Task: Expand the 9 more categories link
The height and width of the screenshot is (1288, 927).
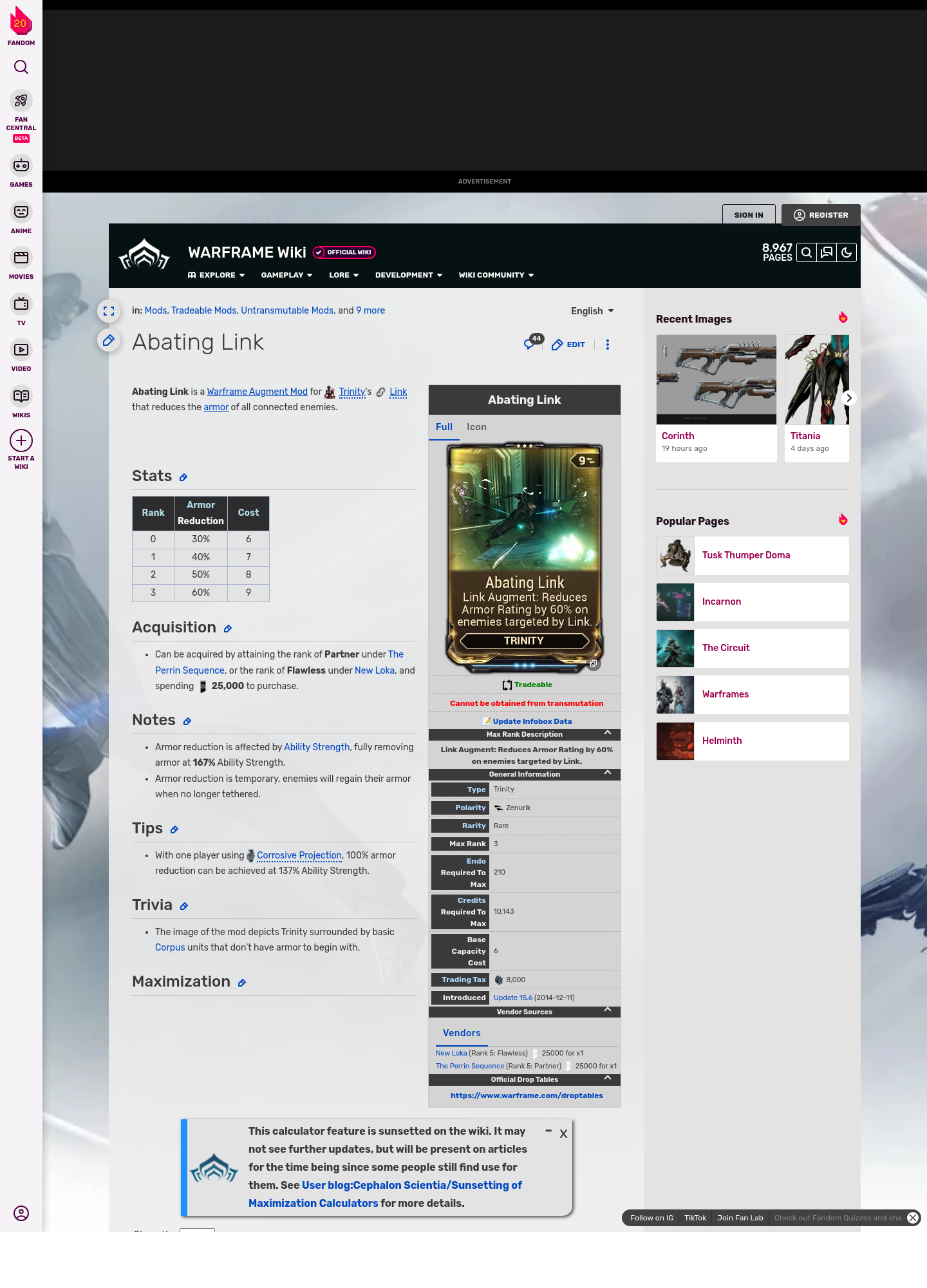Action: 370,310
